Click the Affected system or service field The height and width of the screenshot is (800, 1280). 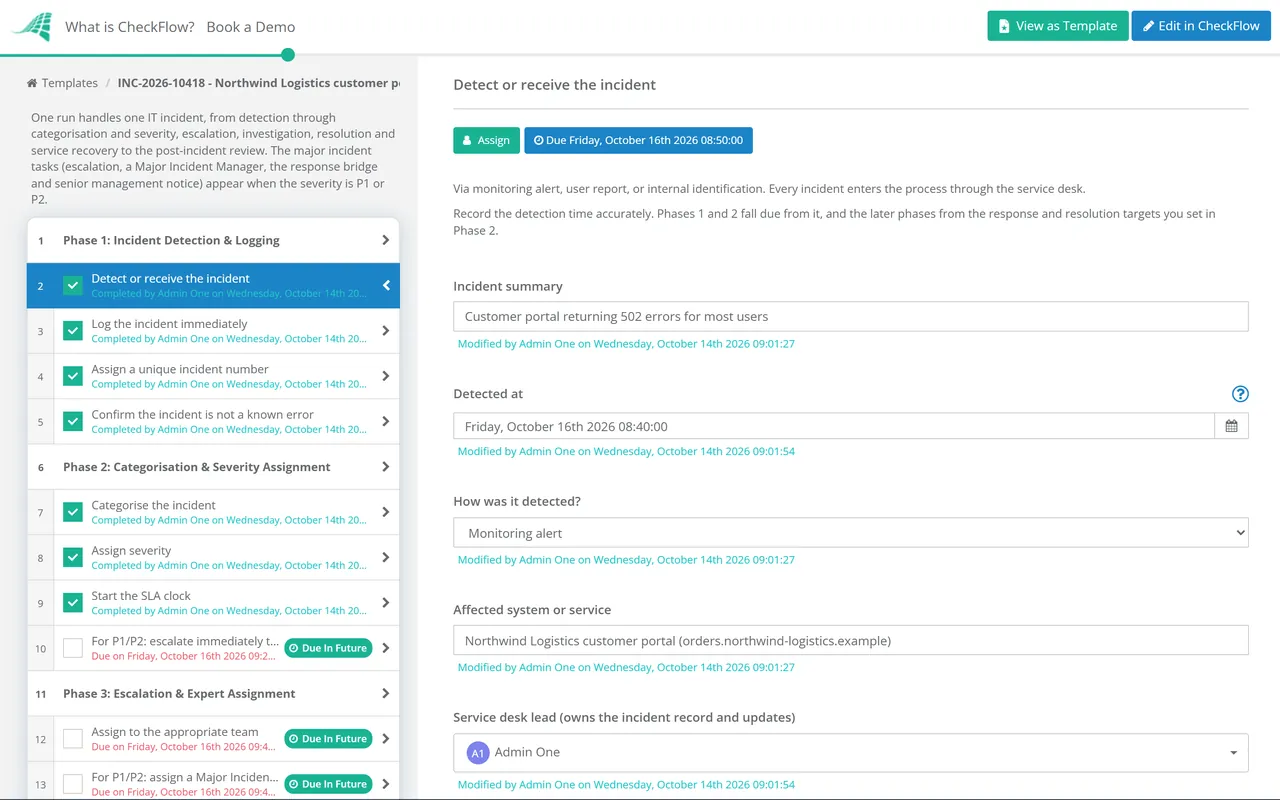click(851, 640)
